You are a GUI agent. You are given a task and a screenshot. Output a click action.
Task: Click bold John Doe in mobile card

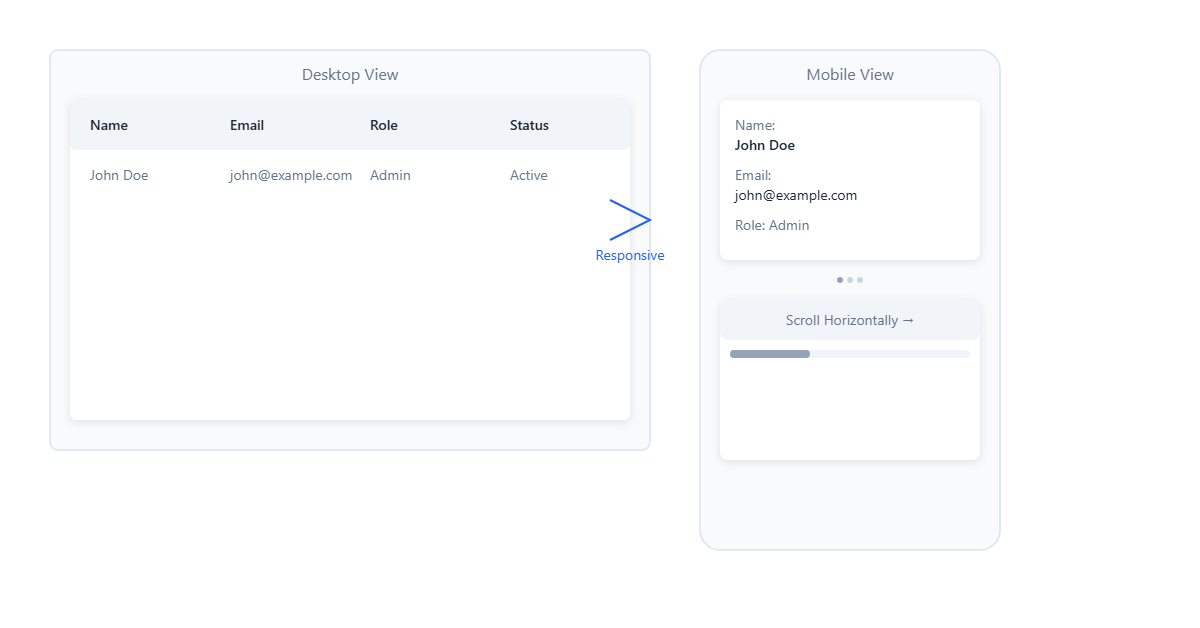coord(765,145)
